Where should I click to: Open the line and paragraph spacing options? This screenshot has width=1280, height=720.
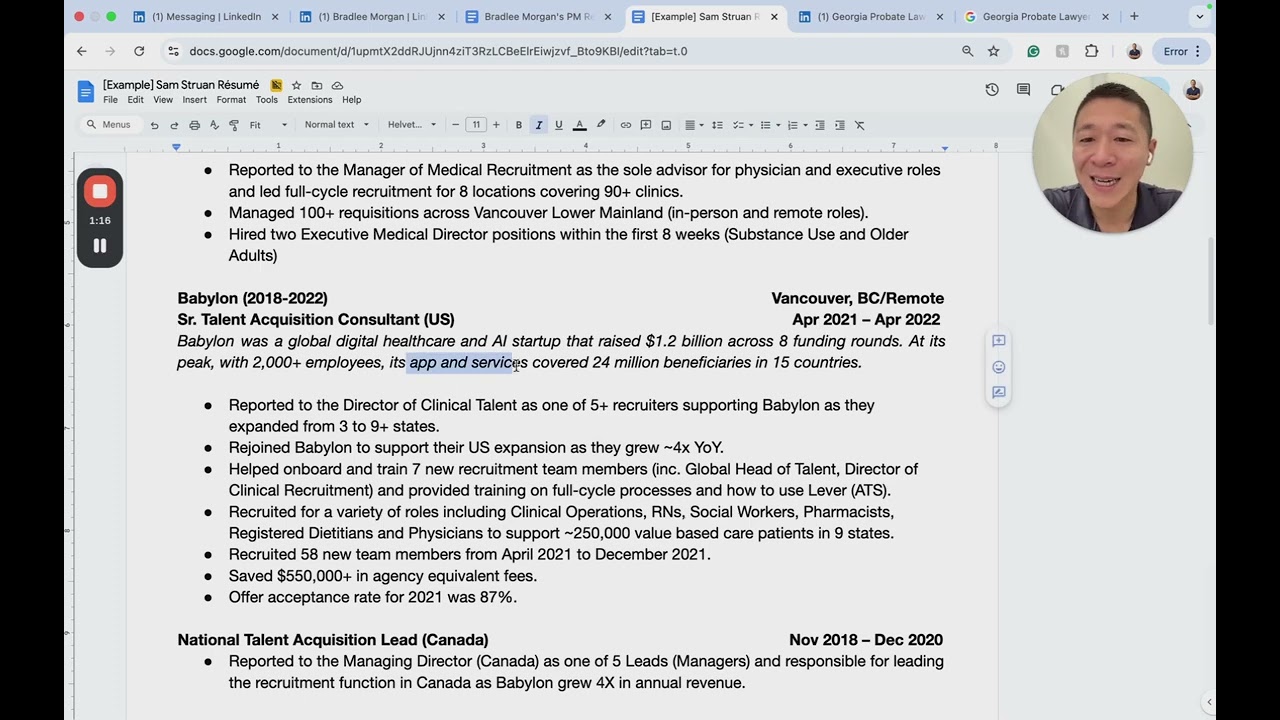coord(717,125)
